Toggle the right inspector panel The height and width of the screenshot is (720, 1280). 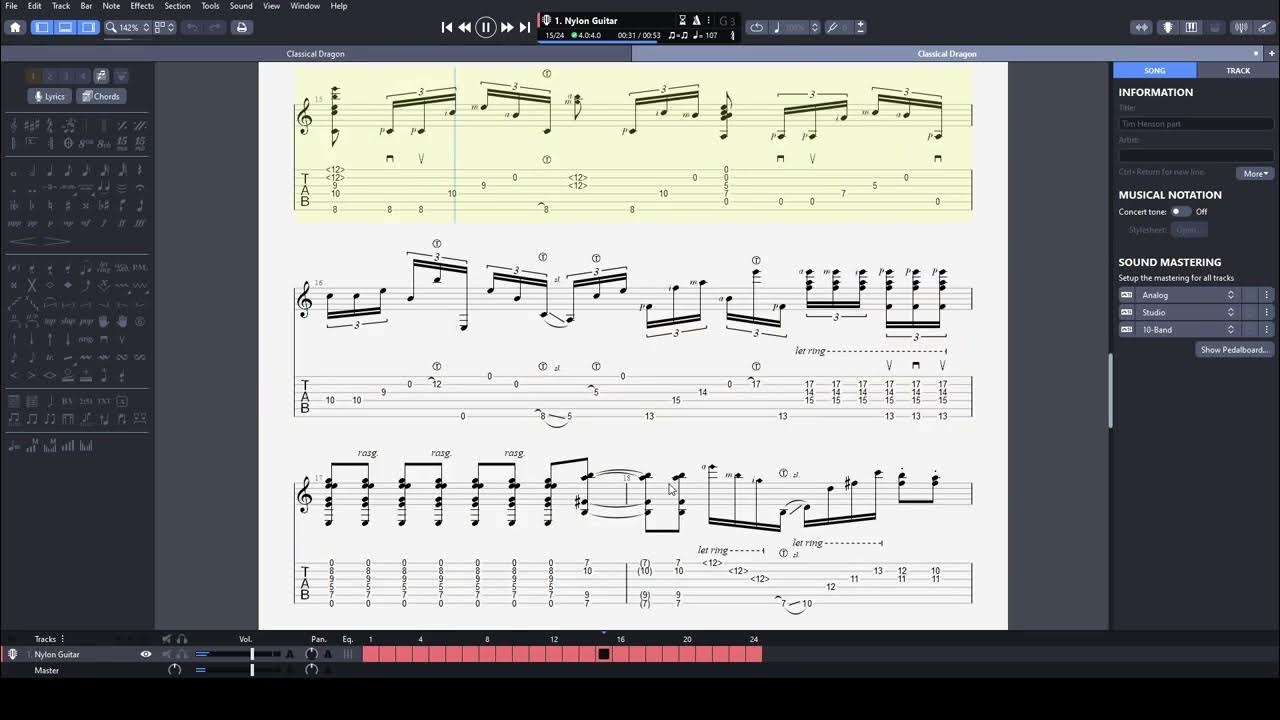[x=88, y=27]
